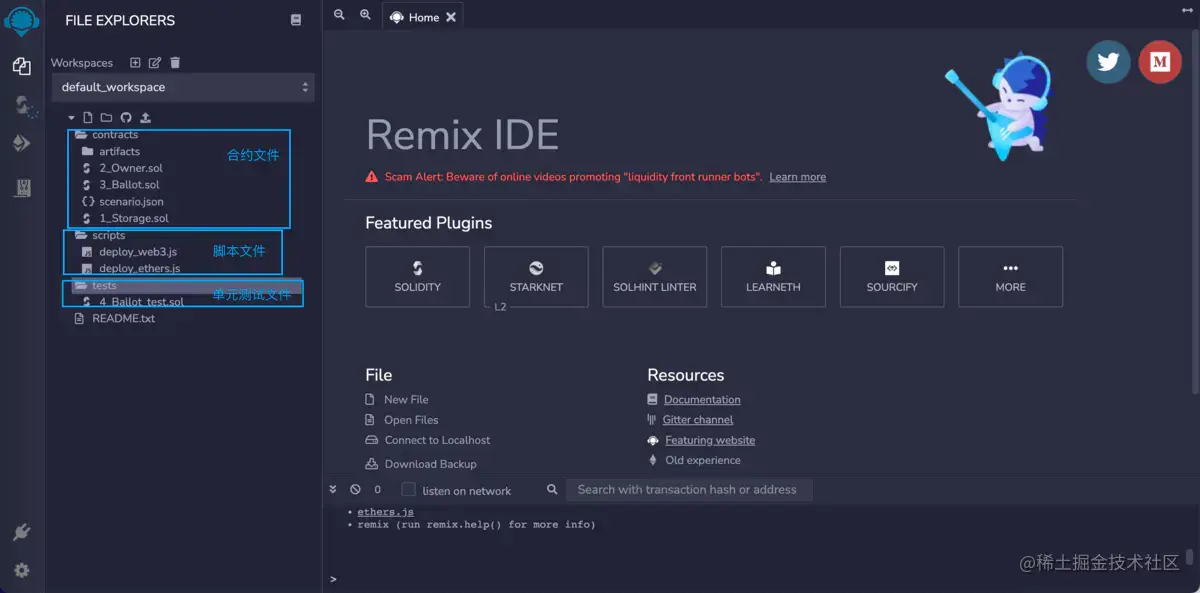Create a new workspace with plus icon

(x=136, y=63)
